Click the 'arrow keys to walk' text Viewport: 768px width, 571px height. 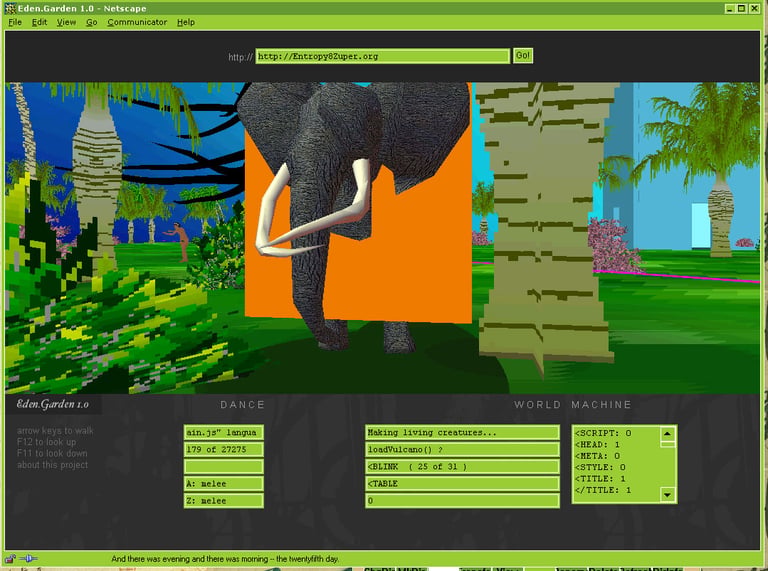[x=55, y=430]
